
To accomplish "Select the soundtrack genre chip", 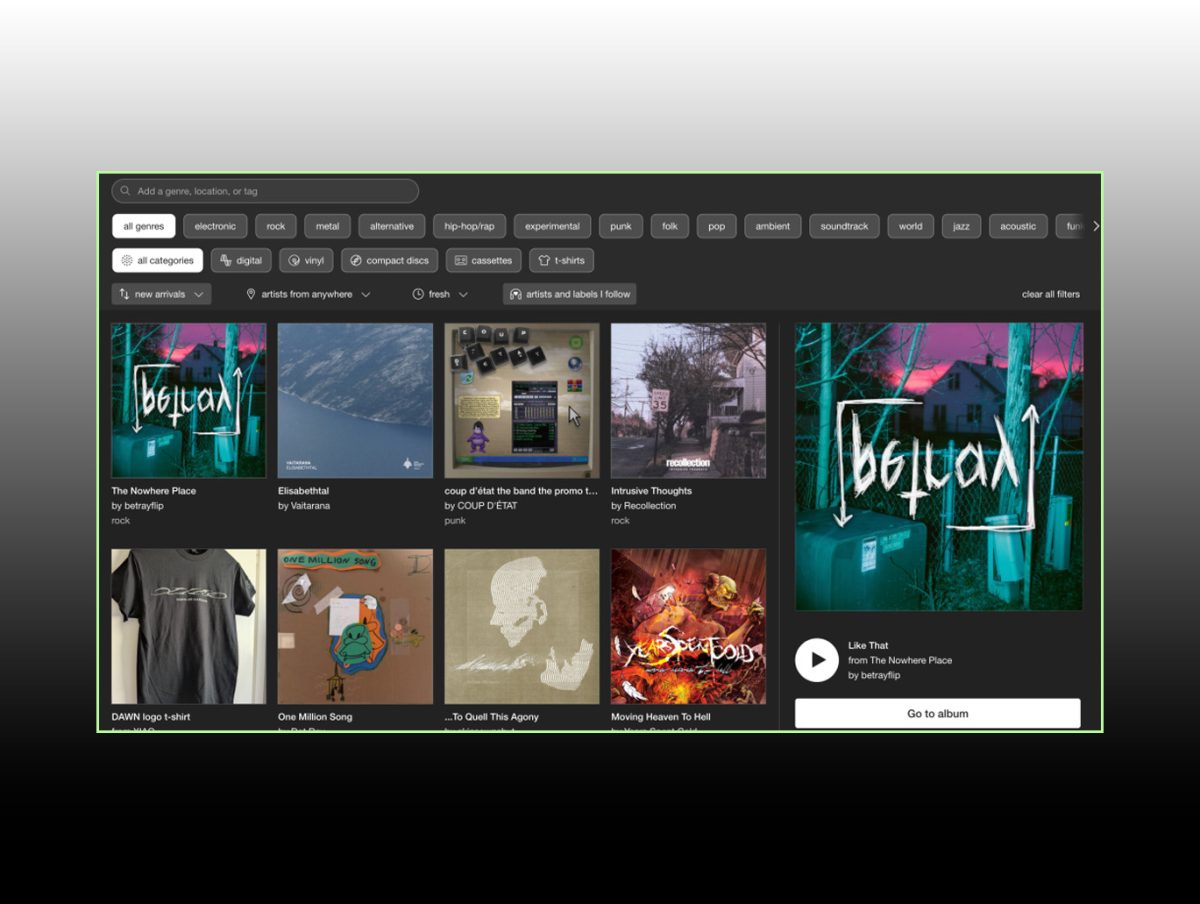I will (845, 226).
